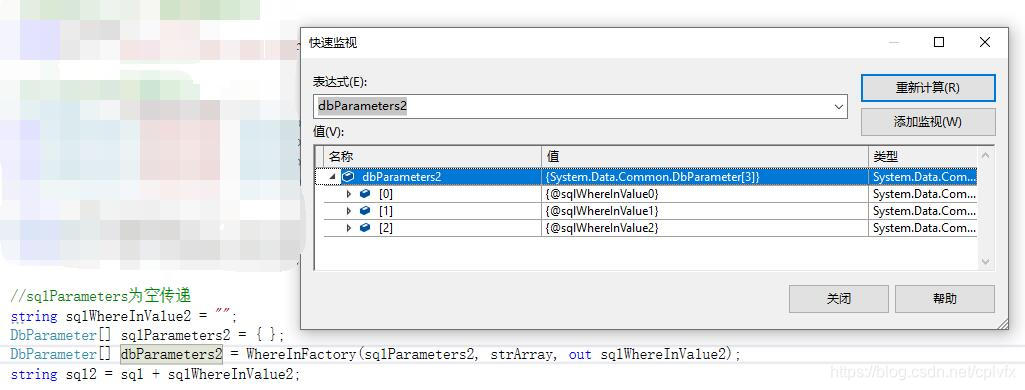Open the 表达式 combo box dropdown arrow
The width and height of the screenshot is (1025, 390).
pos(839,106)
